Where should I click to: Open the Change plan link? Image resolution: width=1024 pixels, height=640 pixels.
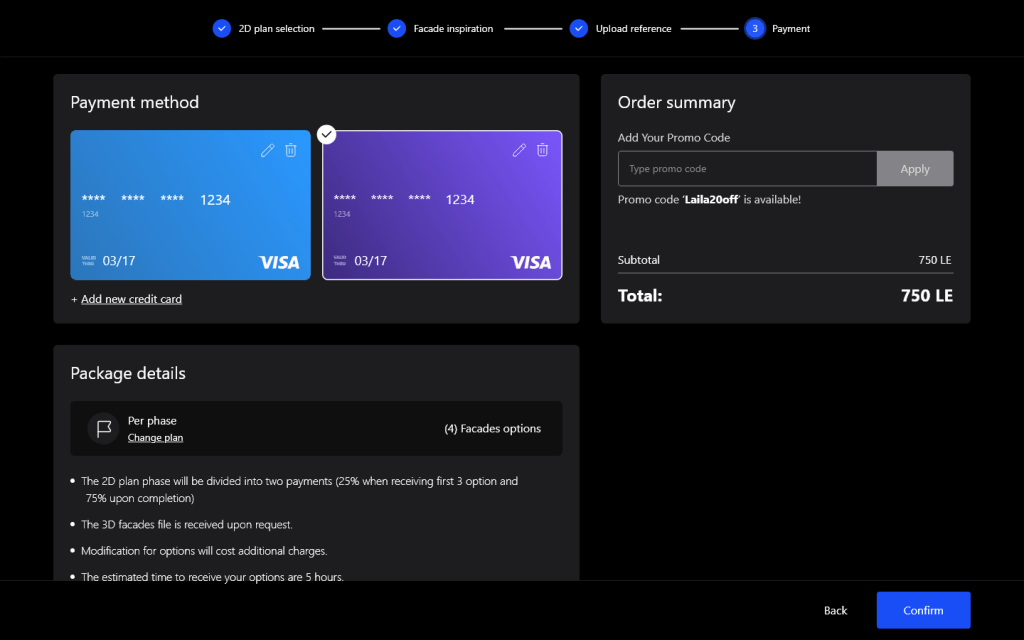coord(155,438)
